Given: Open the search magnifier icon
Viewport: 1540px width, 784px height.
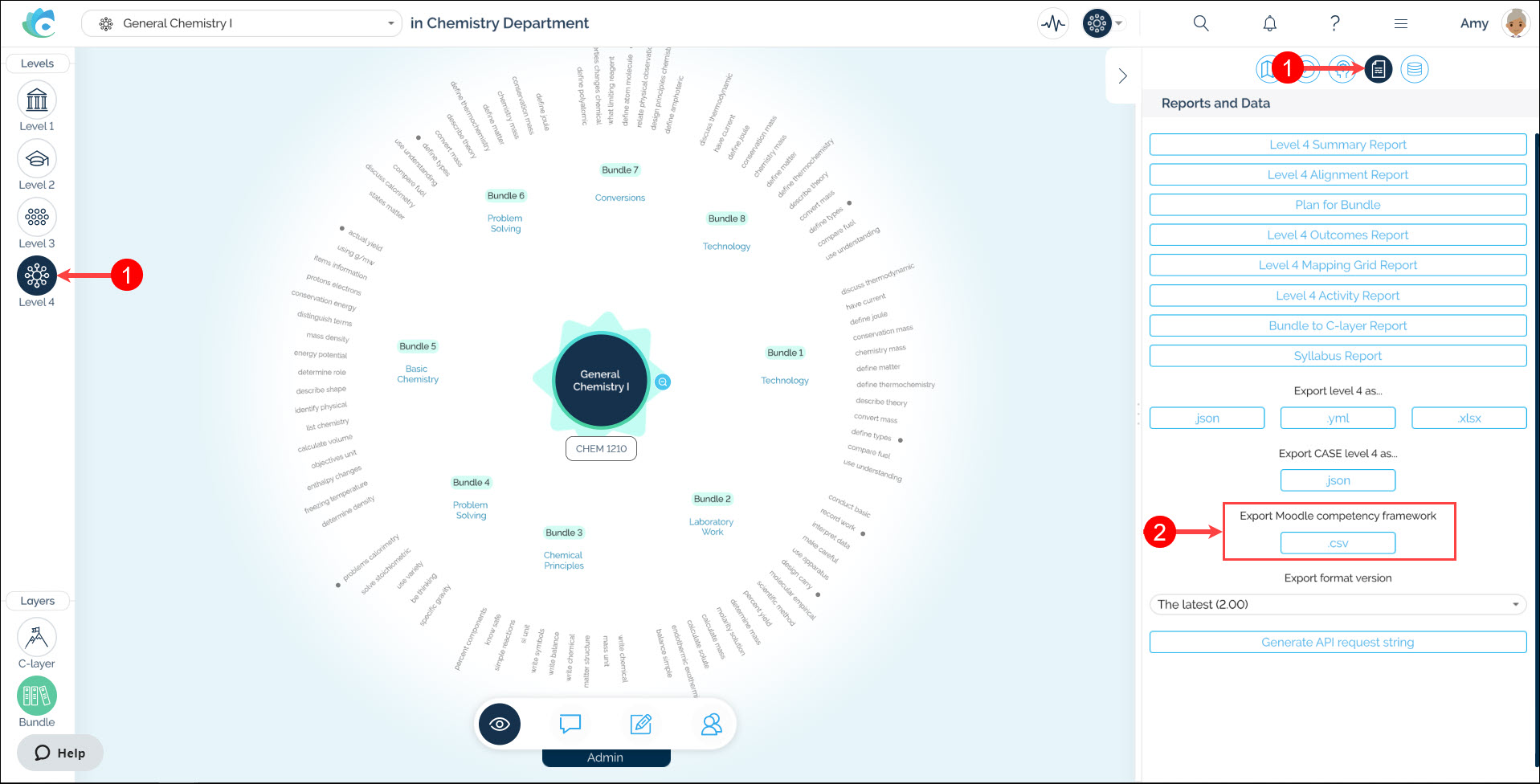Looking at the screenshot, I should [x=1201, y=24].
